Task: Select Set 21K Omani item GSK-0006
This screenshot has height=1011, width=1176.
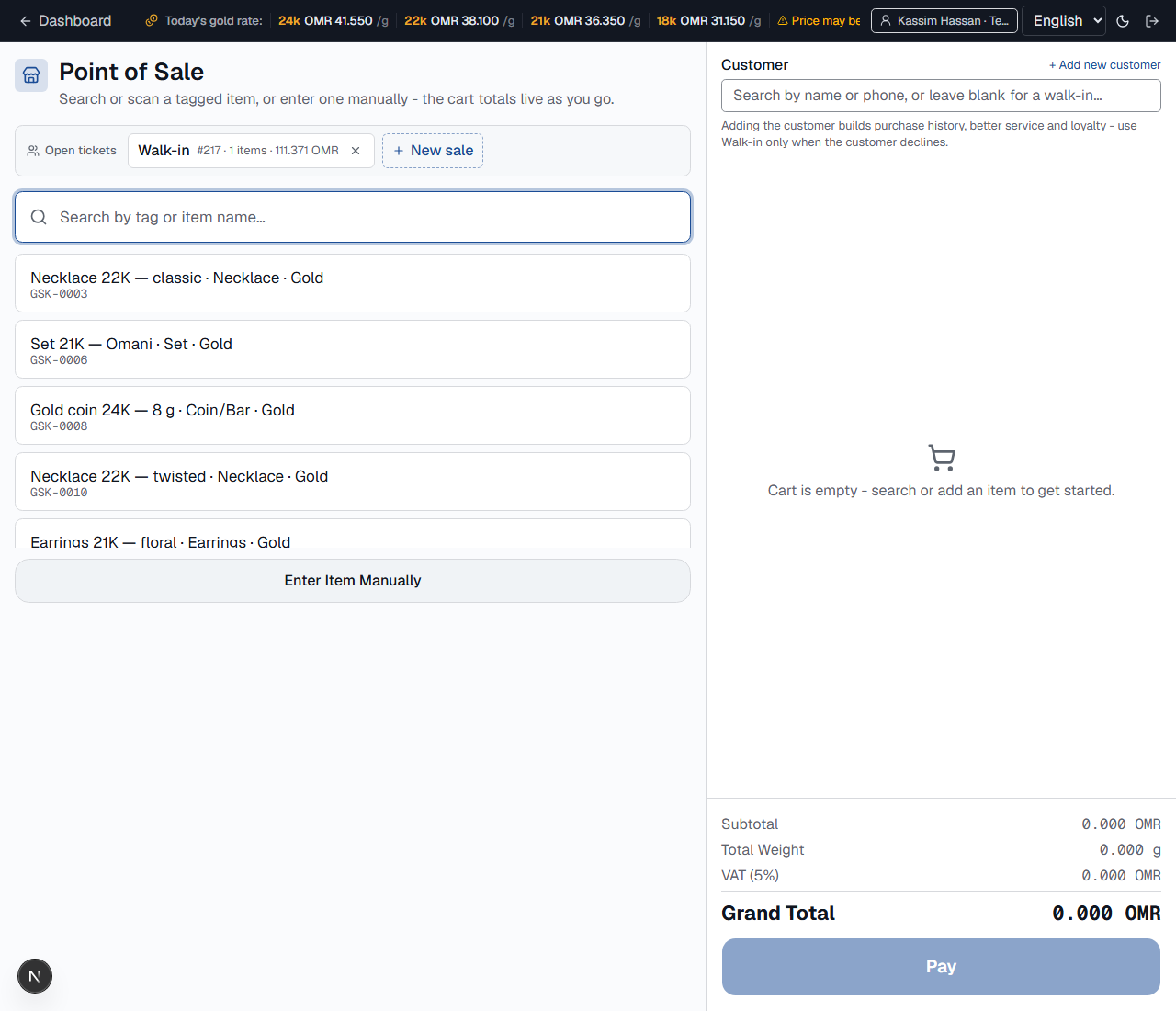Action: (353, 349)
